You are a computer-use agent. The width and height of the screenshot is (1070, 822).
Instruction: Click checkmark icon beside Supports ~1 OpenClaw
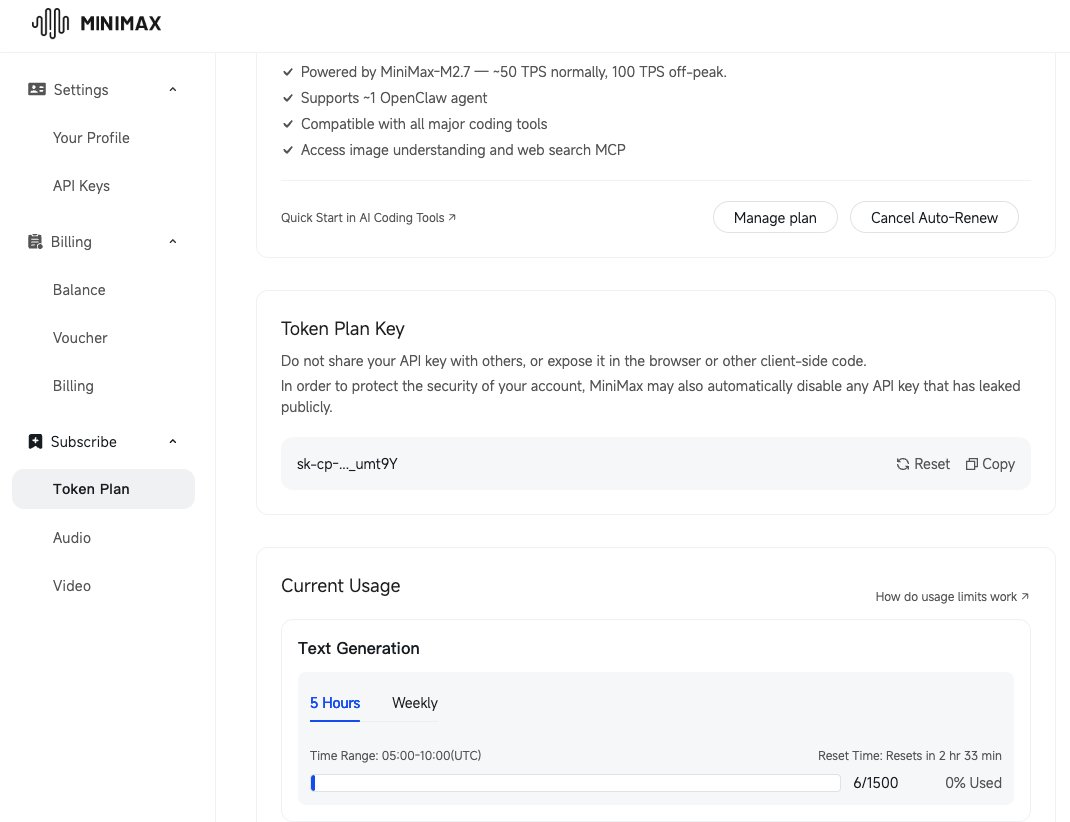coord(288,98)
